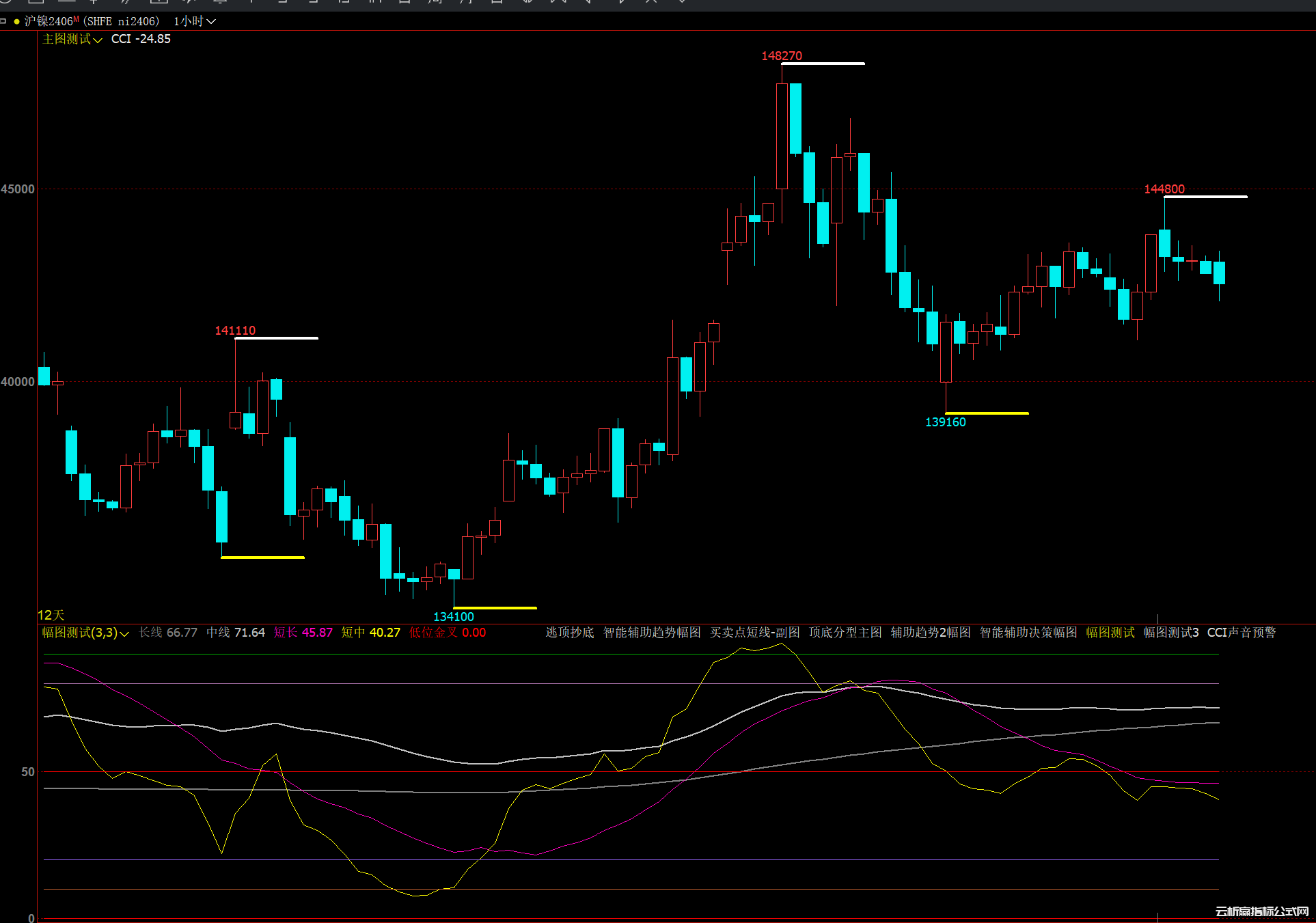The height and width of the screenshot is (923, 1316).
Task: Select the 辅助趋势2幅图 tab
Action: pos(930,633)
